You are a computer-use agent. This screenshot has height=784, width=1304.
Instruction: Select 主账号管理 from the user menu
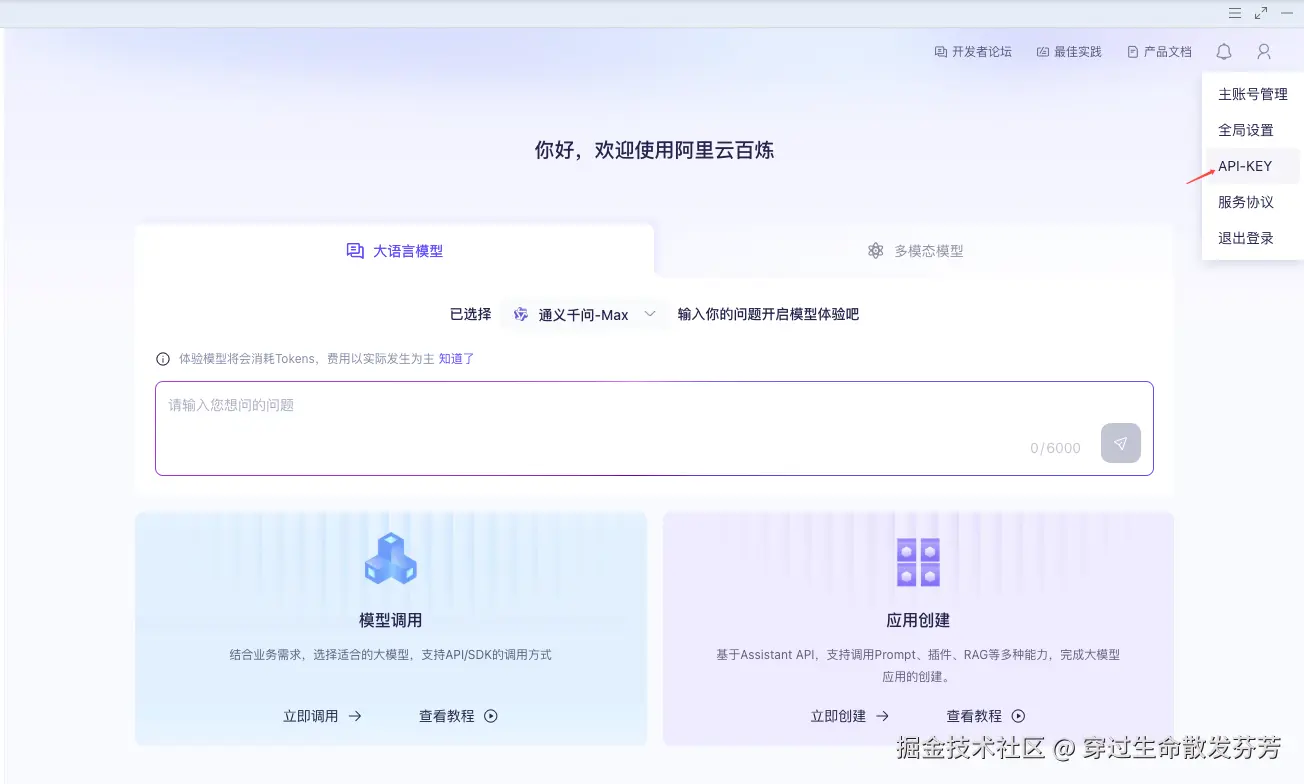pyautogui.click(x=1253, y=94)
